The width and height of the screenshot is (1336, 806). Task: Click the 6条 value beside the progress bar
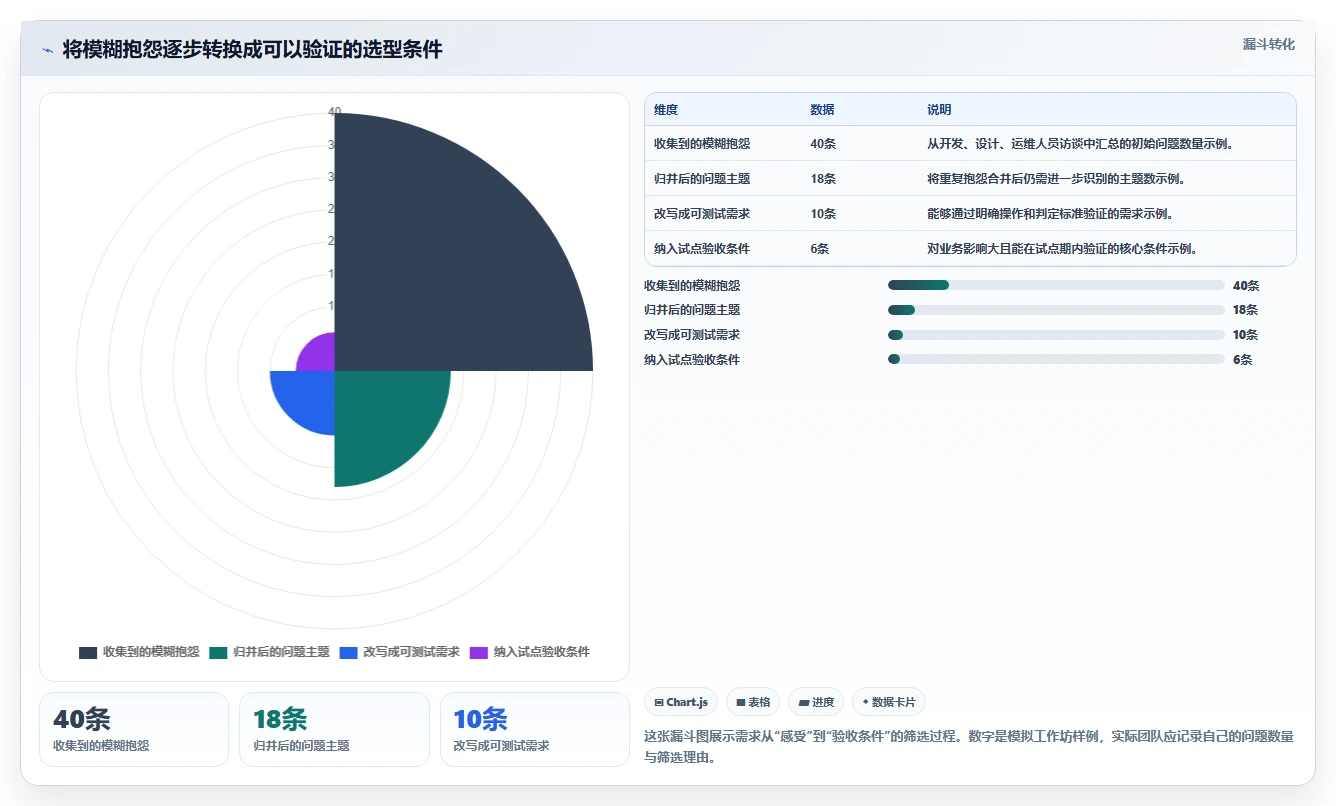point(1243,360)
